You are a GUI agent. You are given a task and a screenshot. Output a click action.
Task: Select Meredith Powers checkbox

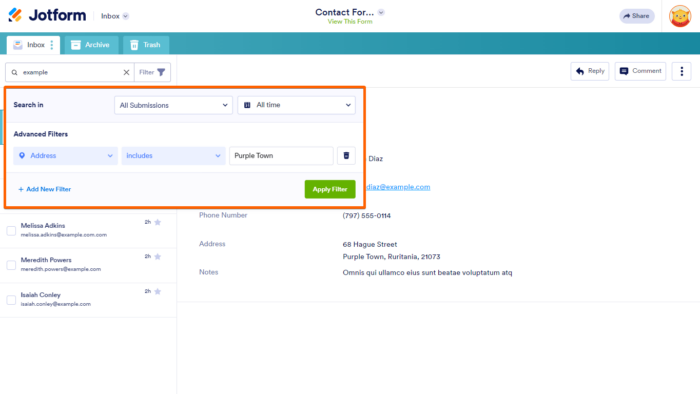[11, 265]
